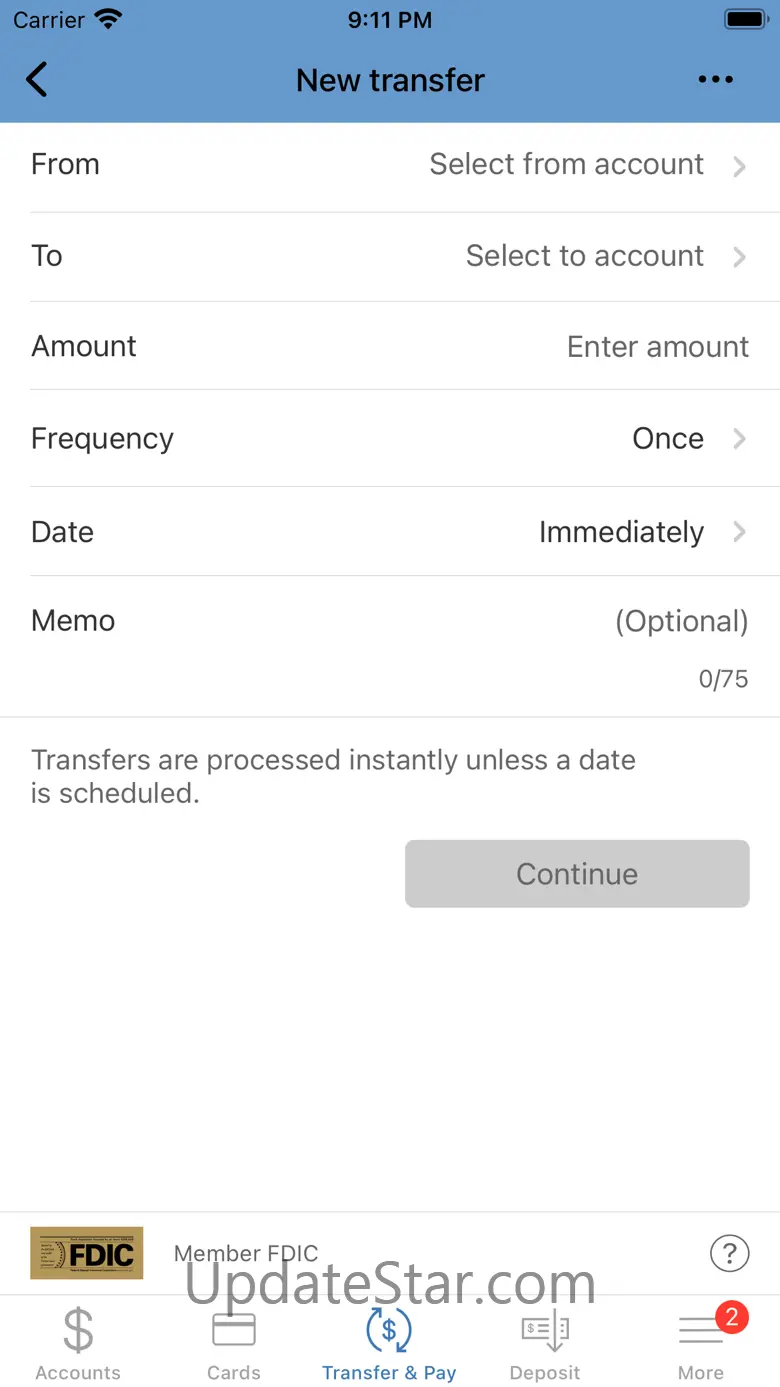Screen dimensions: 780x1387
Task: Open the three-dot options menu
Action: (x=716, y=80)
